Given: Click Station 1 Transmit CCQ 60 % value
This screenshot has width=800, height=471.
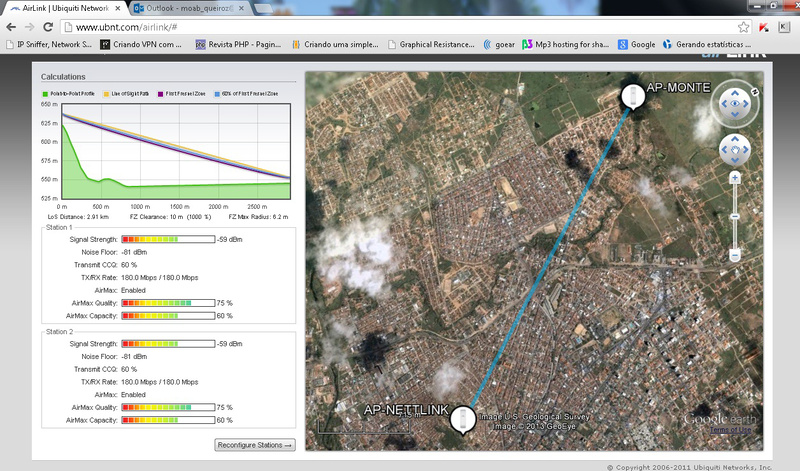Looking at the screenshot, I should pos(129,265).
